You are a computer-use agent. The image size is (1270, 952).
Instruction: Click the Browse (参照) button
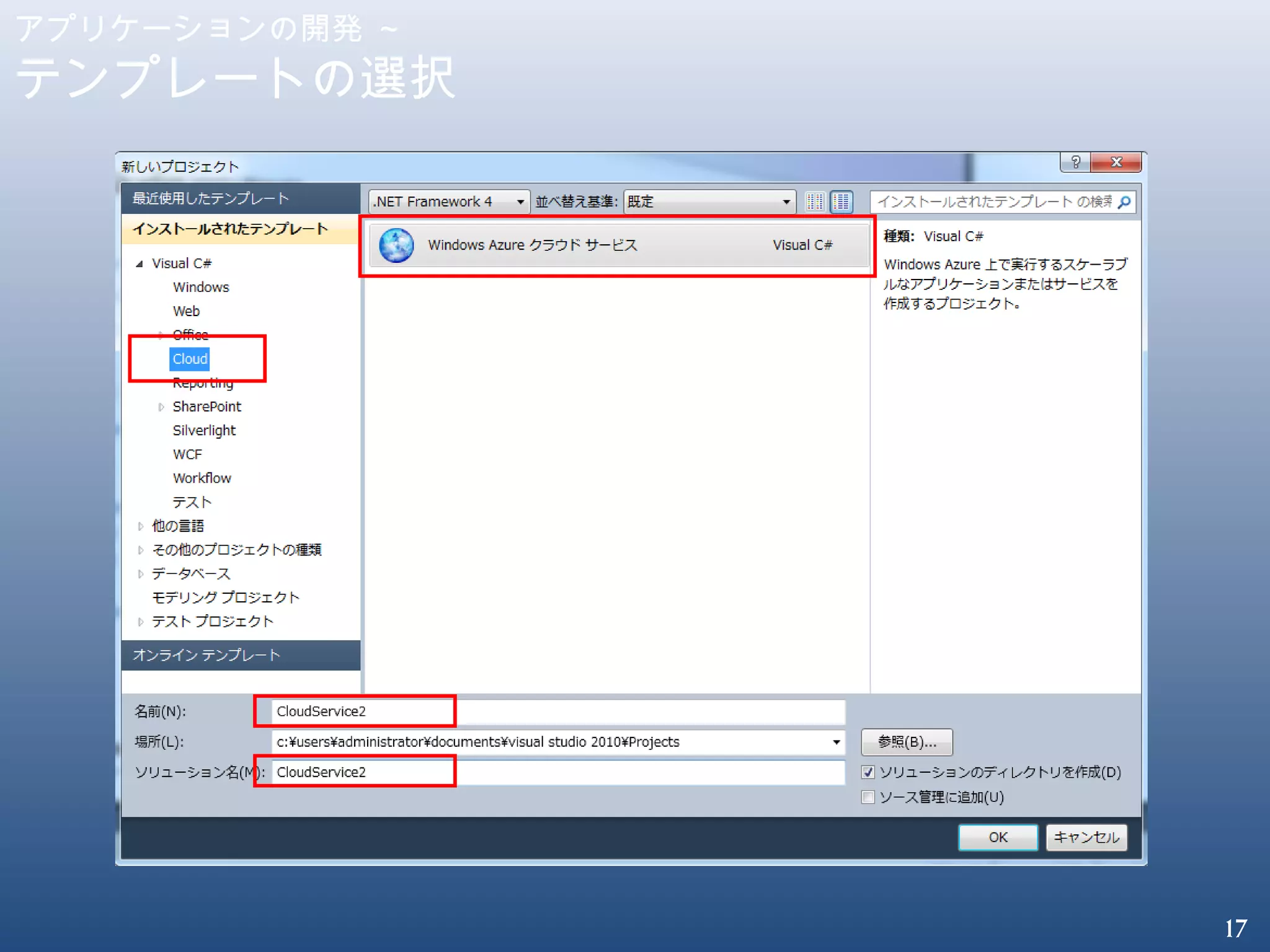907,742
